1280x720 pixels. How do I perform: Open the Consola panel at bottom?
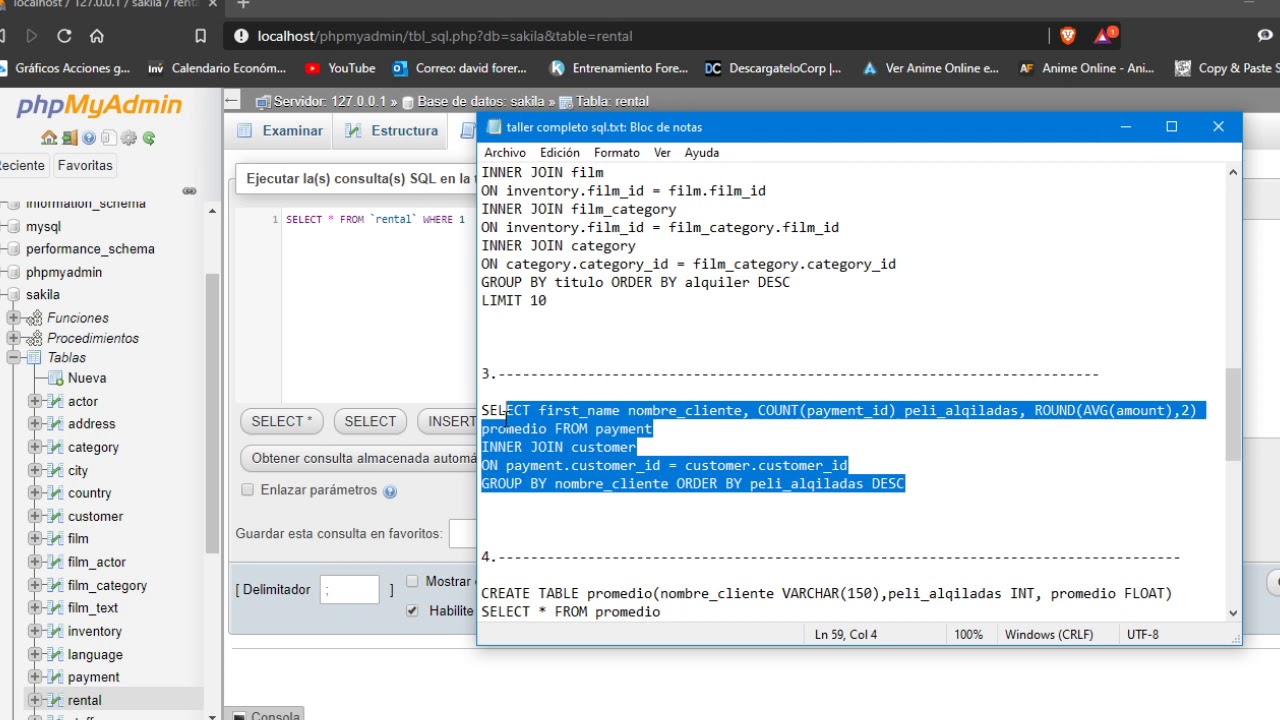click(x=266, y=716)
